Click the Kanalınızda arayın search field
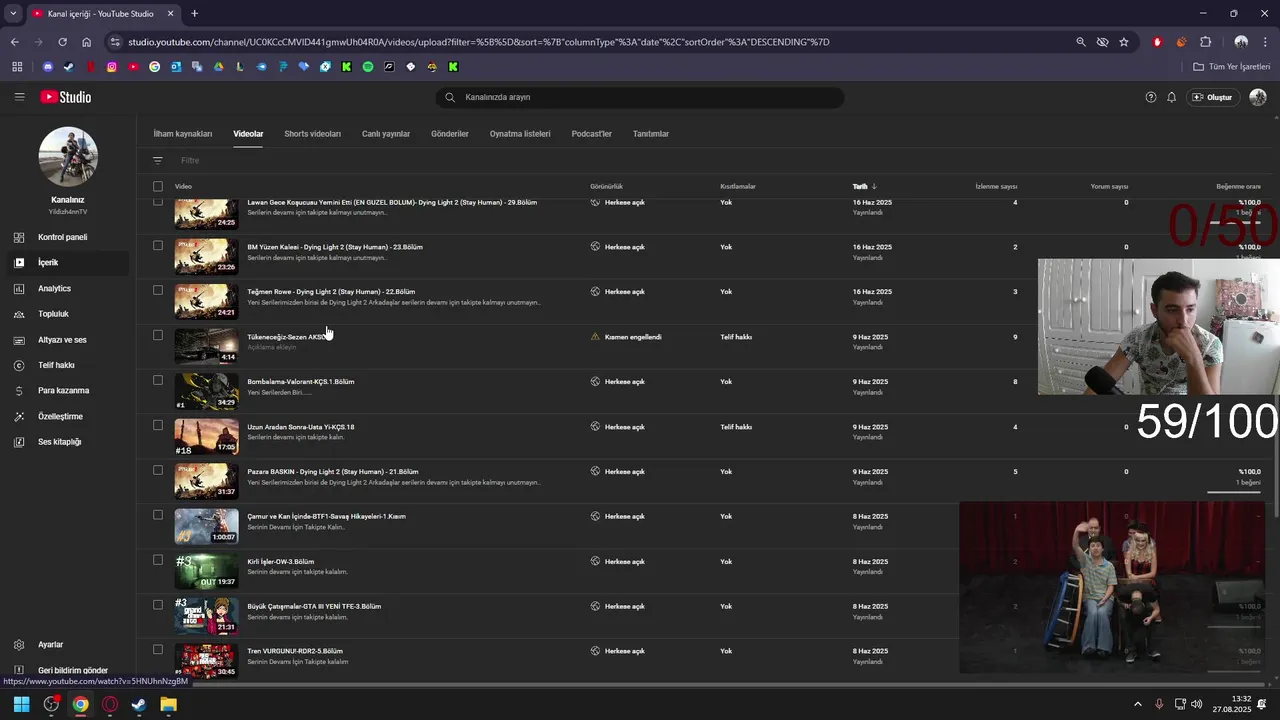Screen dimensions: 1280x720 click(640, 97)
